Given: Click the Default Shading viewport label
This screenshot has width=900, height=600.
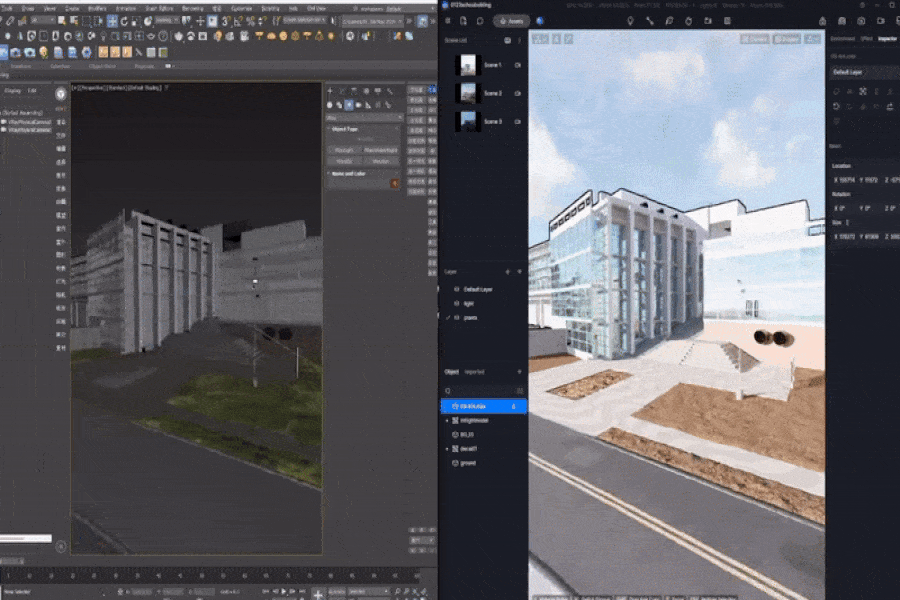Looking at the screenshot, I should 143,88.
